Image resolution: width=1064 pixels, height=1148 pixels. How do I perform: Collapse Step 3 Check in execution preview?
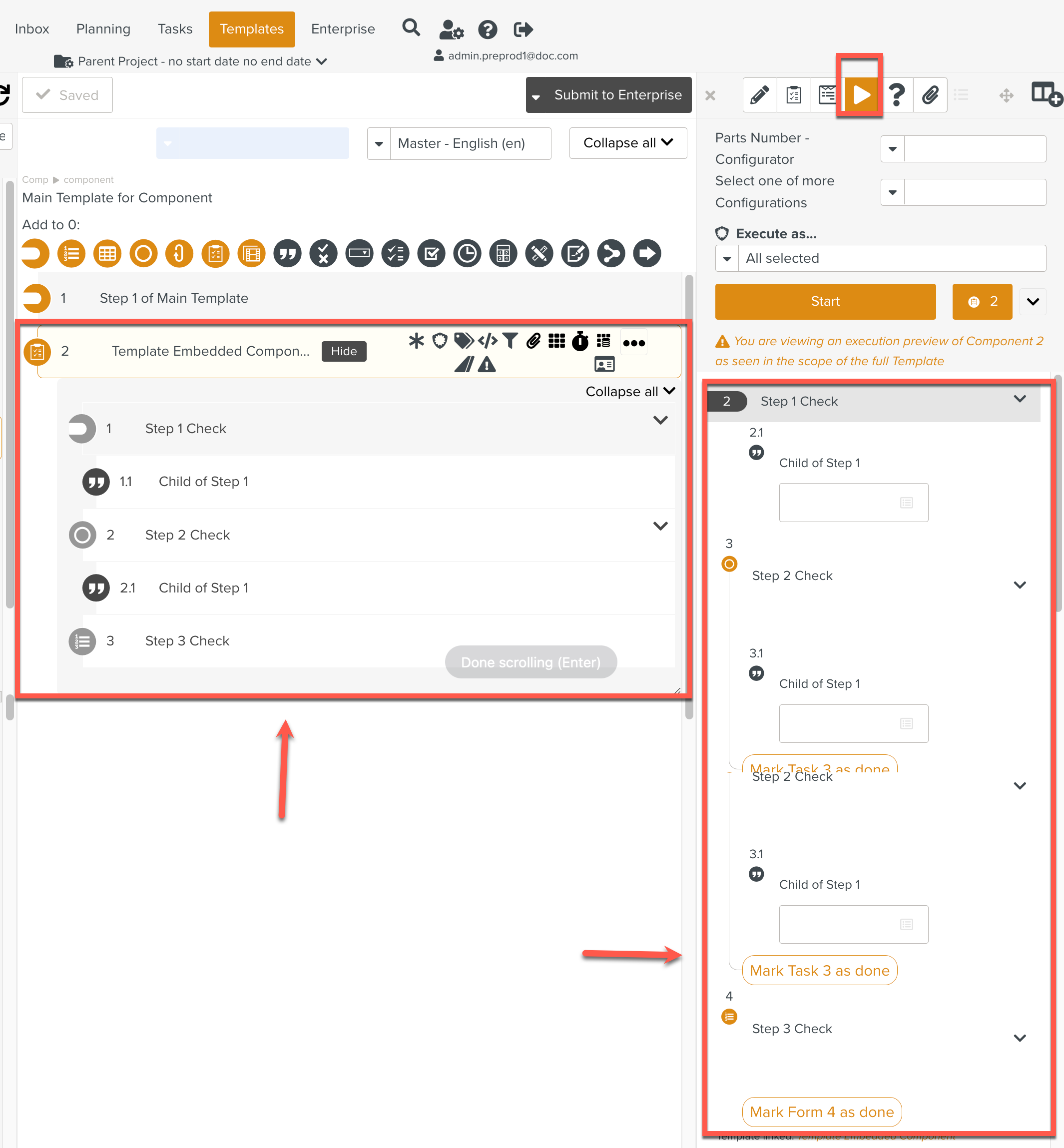(1020, 1038)
